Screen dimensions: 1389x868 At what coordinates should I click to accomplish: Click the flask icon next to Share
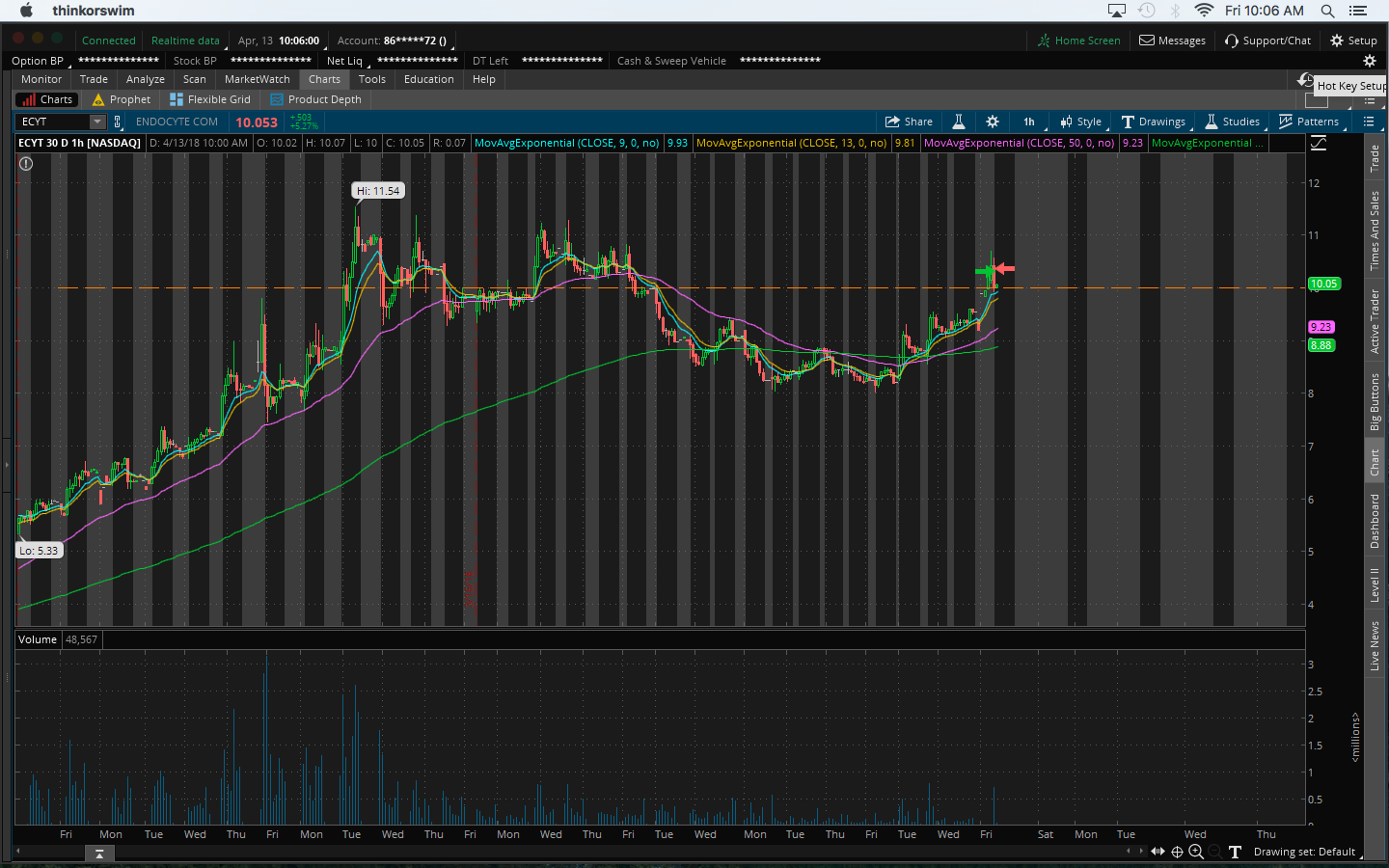pyautogui.click(x=959, y=122)
